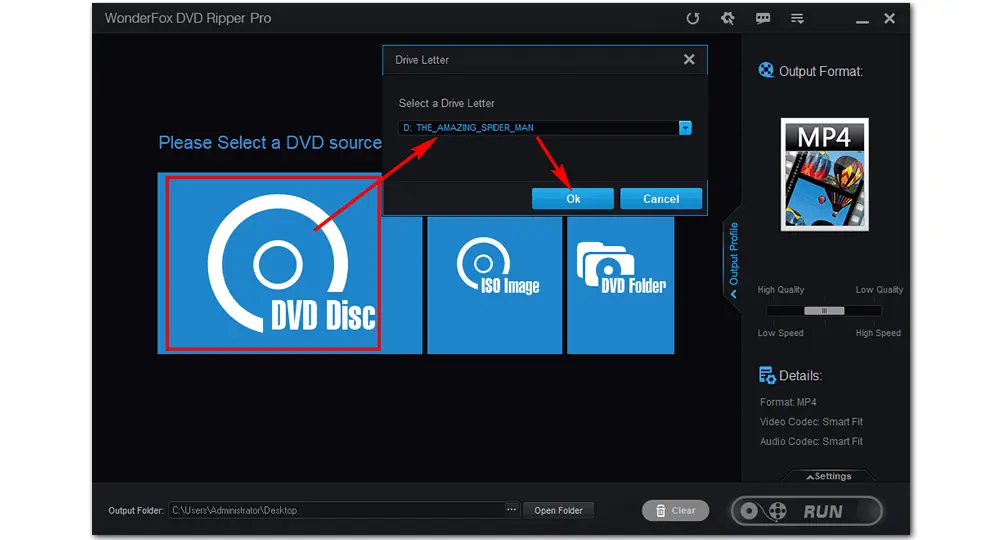Click the output folder path field
This screenshot has width=1000, height=540.
coord(336,510)
